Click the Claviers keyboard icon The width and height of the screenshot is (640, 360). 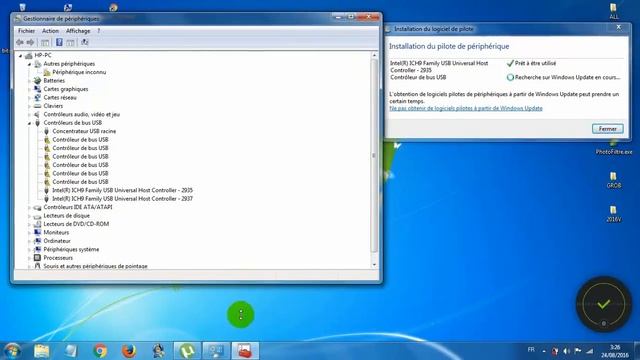point(38,106)
